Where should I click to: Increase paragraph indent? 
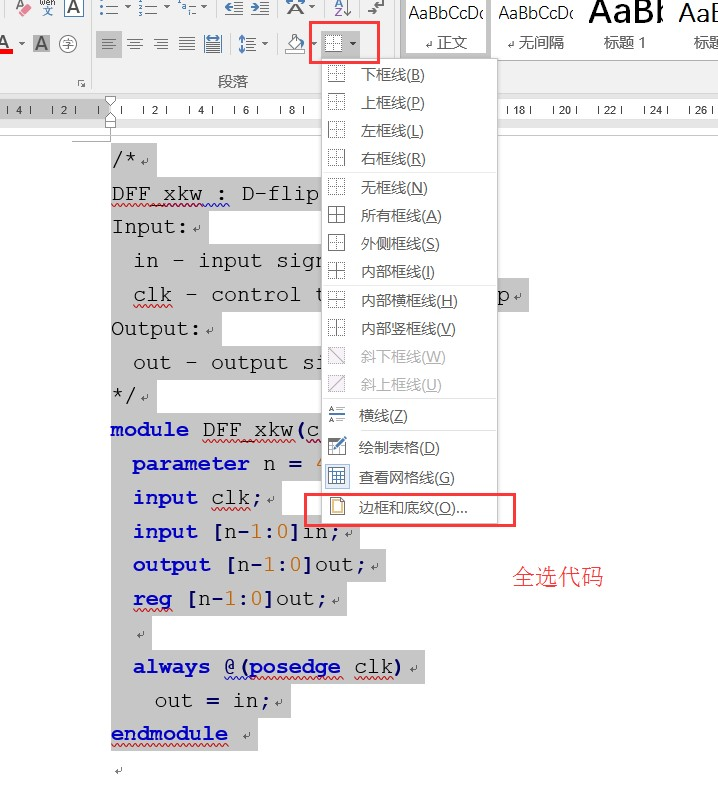[260, 7]
